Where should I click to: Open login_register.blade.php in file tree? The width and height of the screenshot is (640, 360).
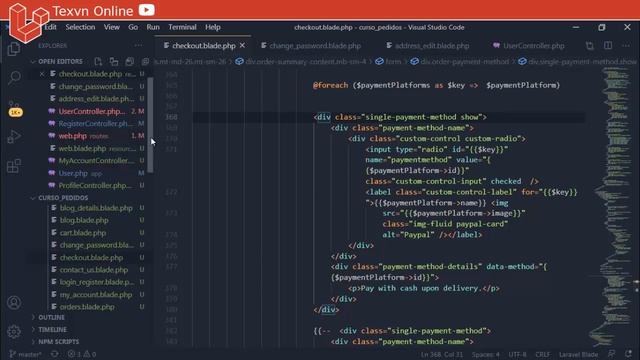(97, 282)
